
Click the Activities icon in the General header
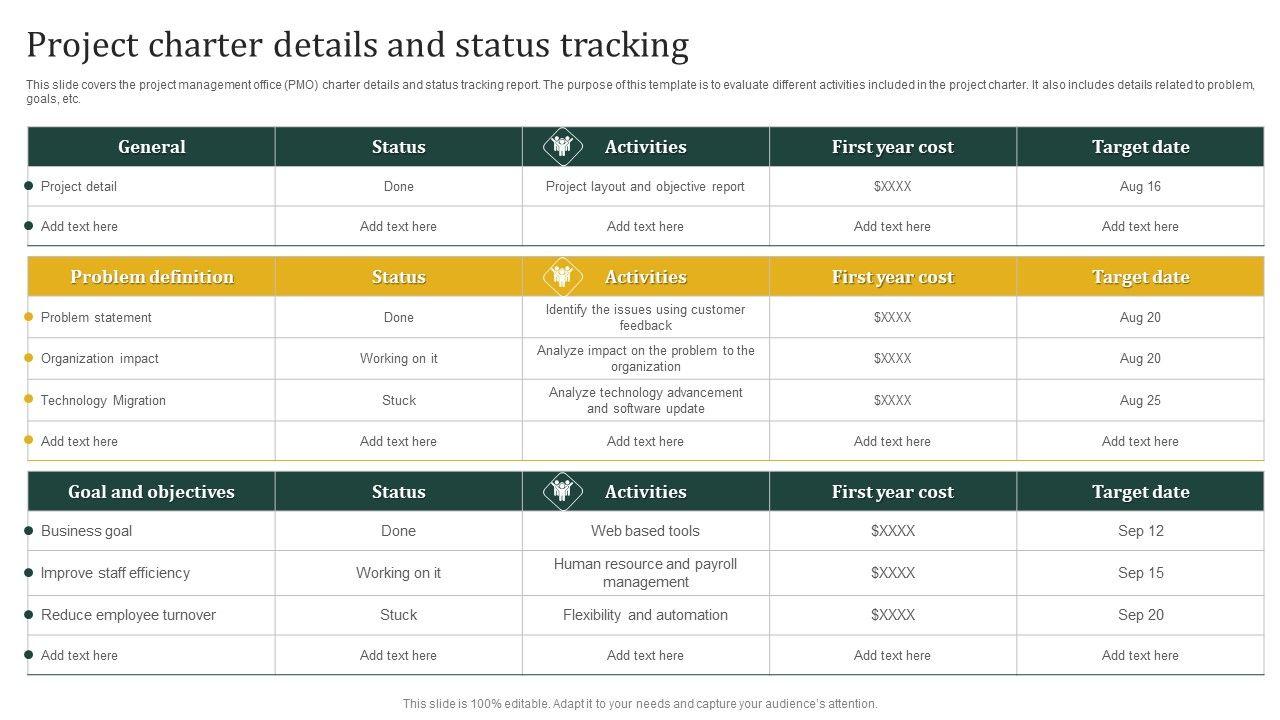pyautogui.click(x=562, y=147)
